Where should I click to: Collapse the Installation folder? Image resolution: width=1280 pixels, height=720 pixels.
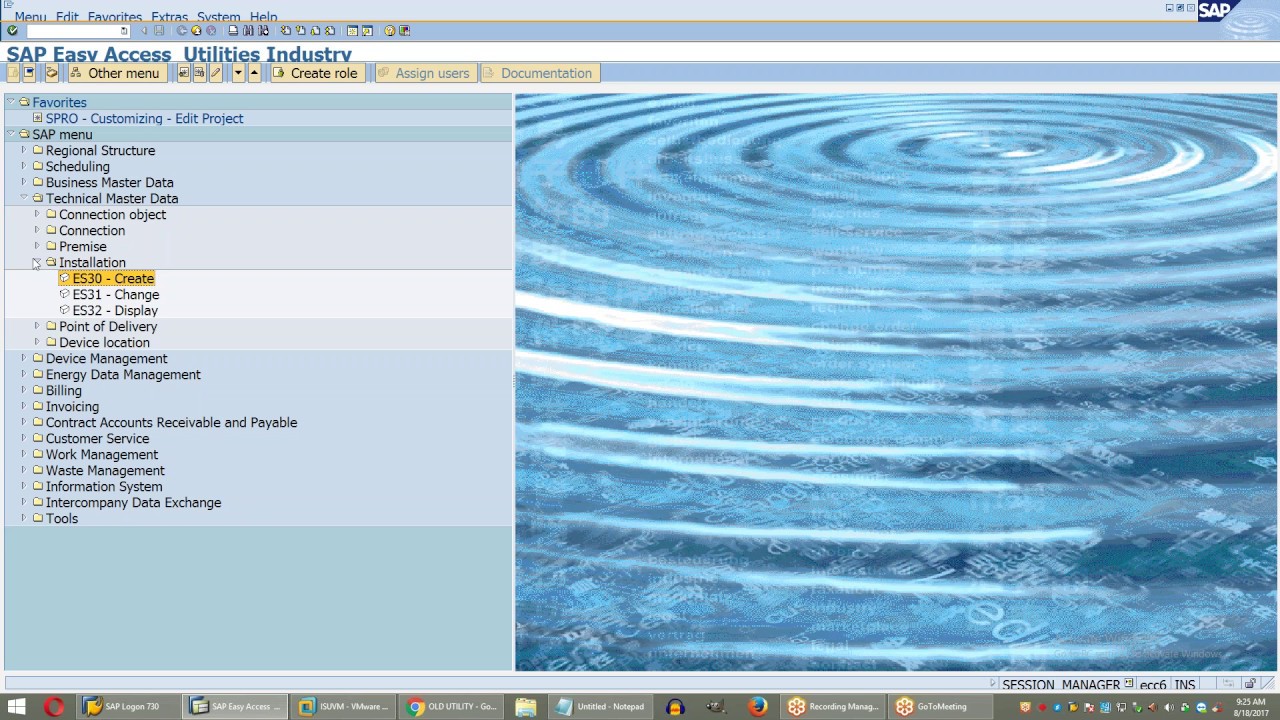(37, 262)
